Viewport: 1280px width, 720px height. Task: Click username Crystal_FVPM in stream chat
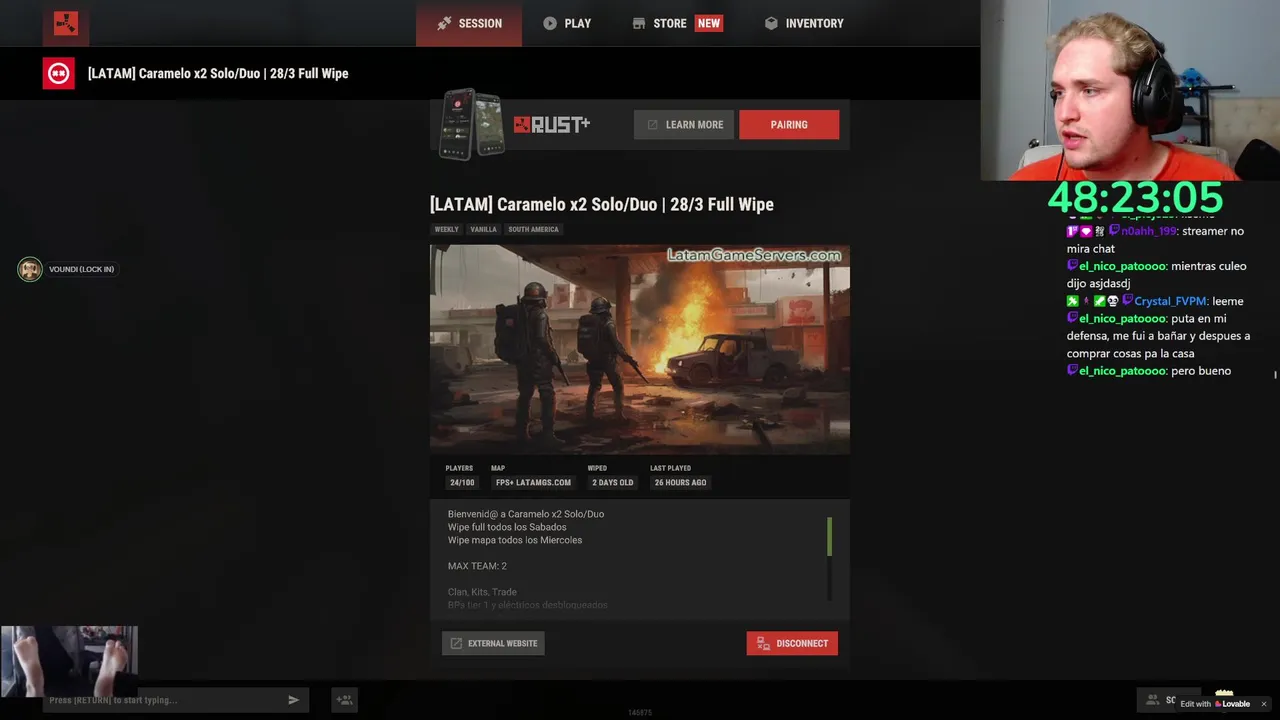1170,301
